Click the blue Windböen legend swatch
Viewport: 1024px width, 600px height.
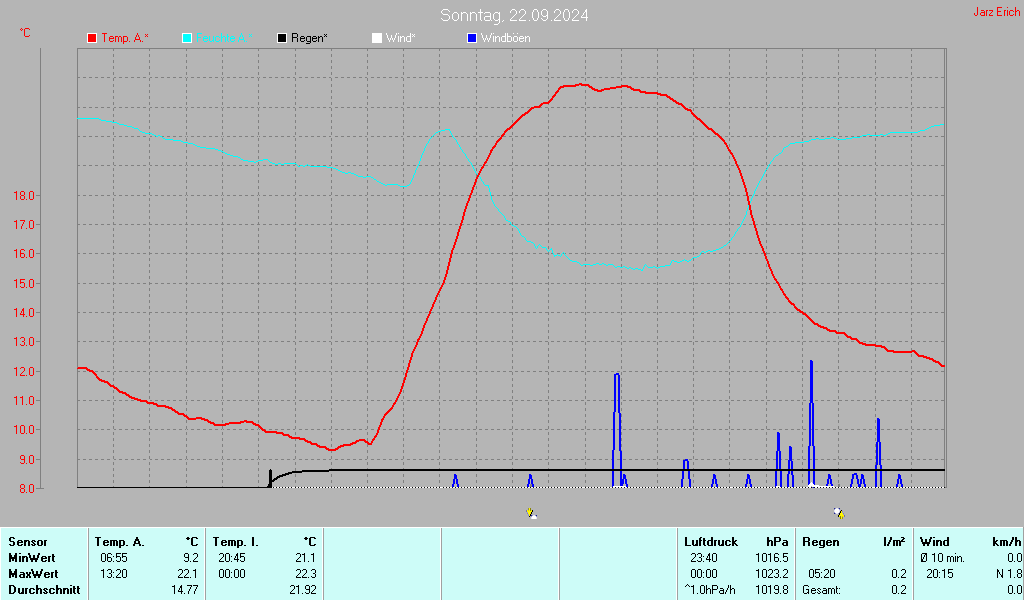coord(472,38)
